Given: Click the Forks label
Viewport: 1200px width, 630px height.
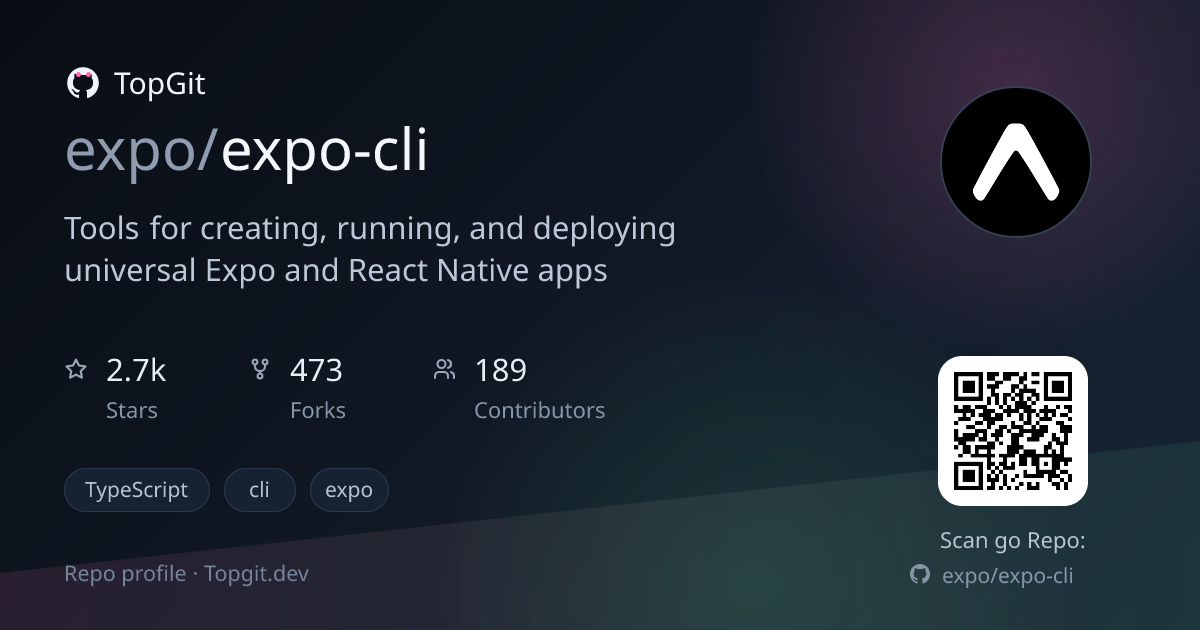Looking at the screenshot, I should 318,410.
